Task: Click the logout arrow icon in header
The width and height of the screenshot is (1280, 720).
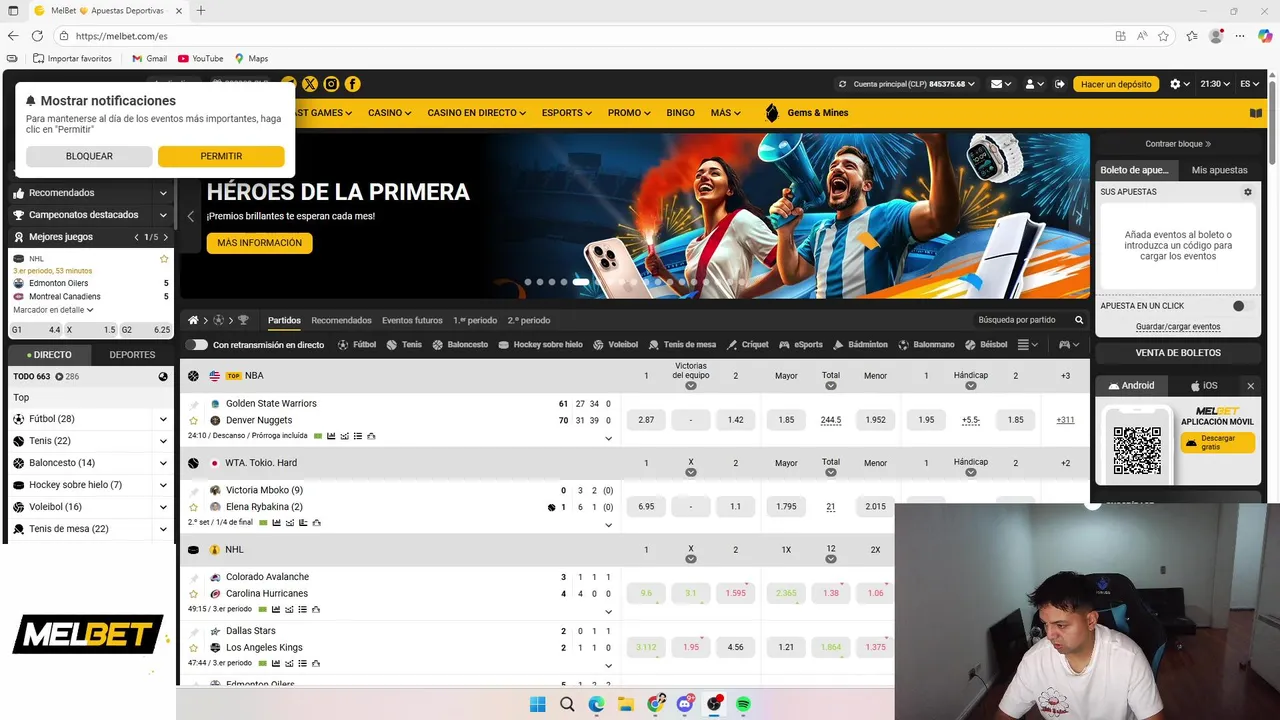Action: tap(1060, 84)
